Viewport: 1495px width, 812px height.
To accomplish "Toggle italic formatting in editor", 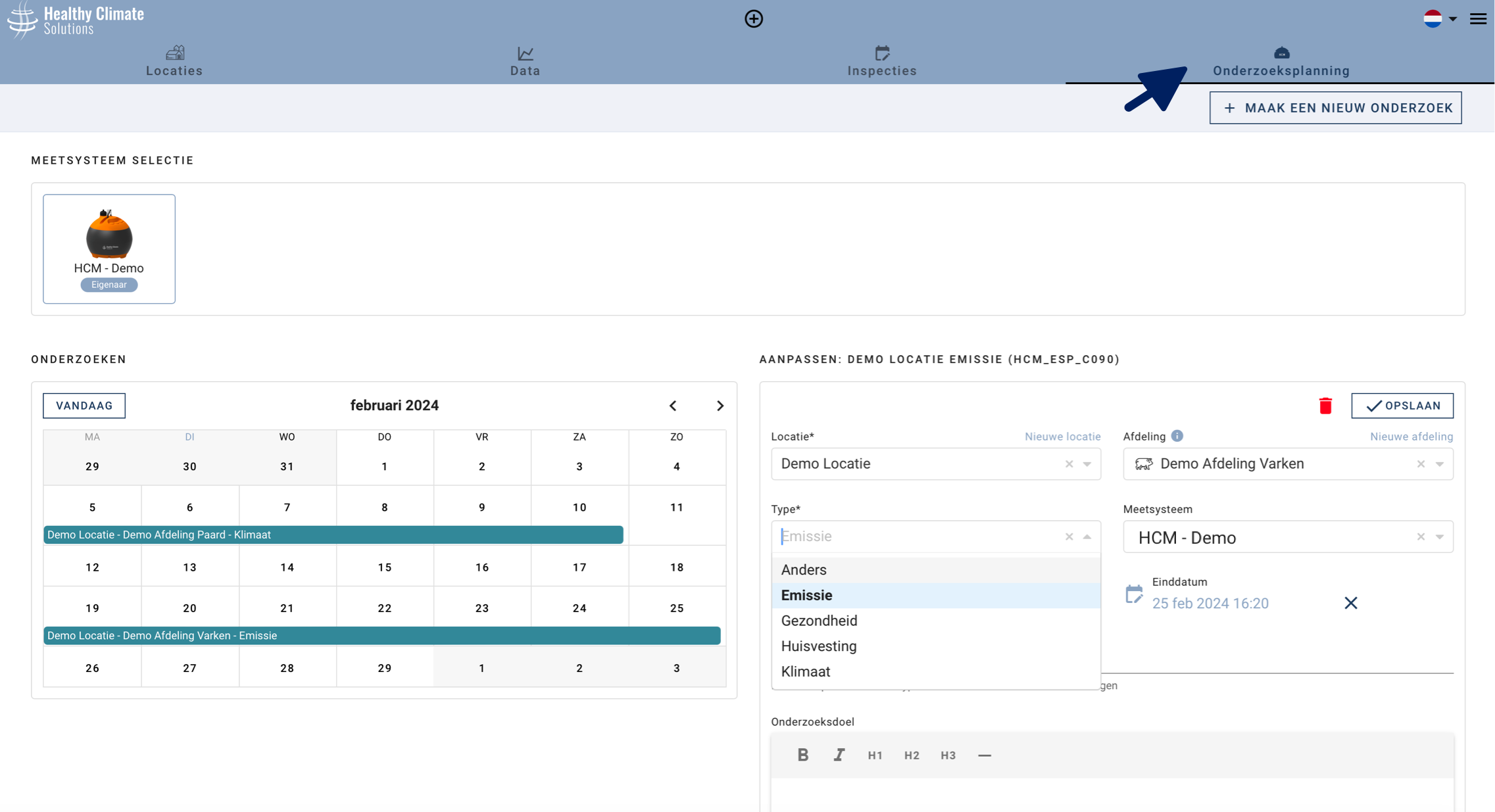I will [839, 755].
